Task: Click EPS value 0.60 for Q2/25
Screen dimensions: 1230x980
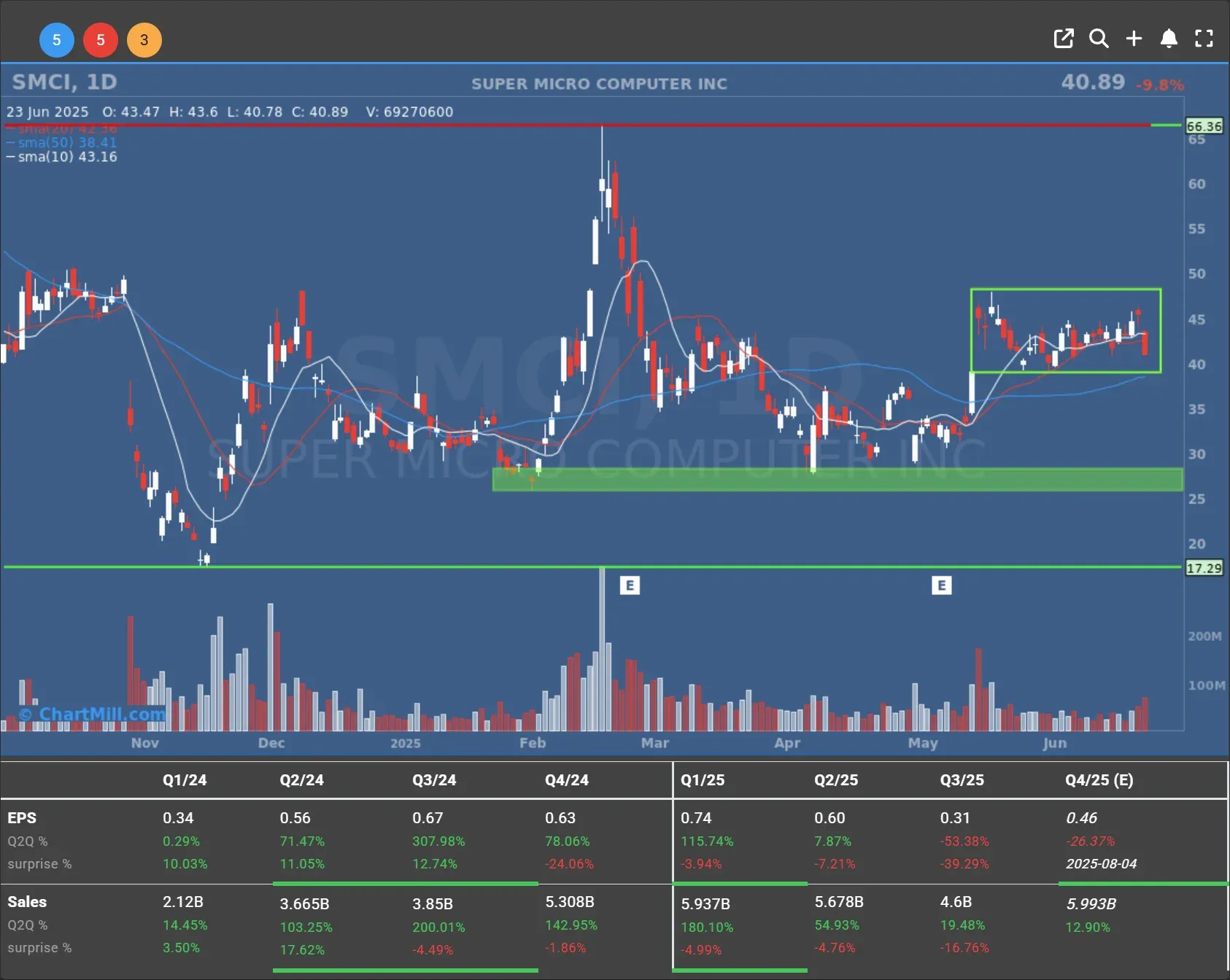Action: click(x=829, y=817)
